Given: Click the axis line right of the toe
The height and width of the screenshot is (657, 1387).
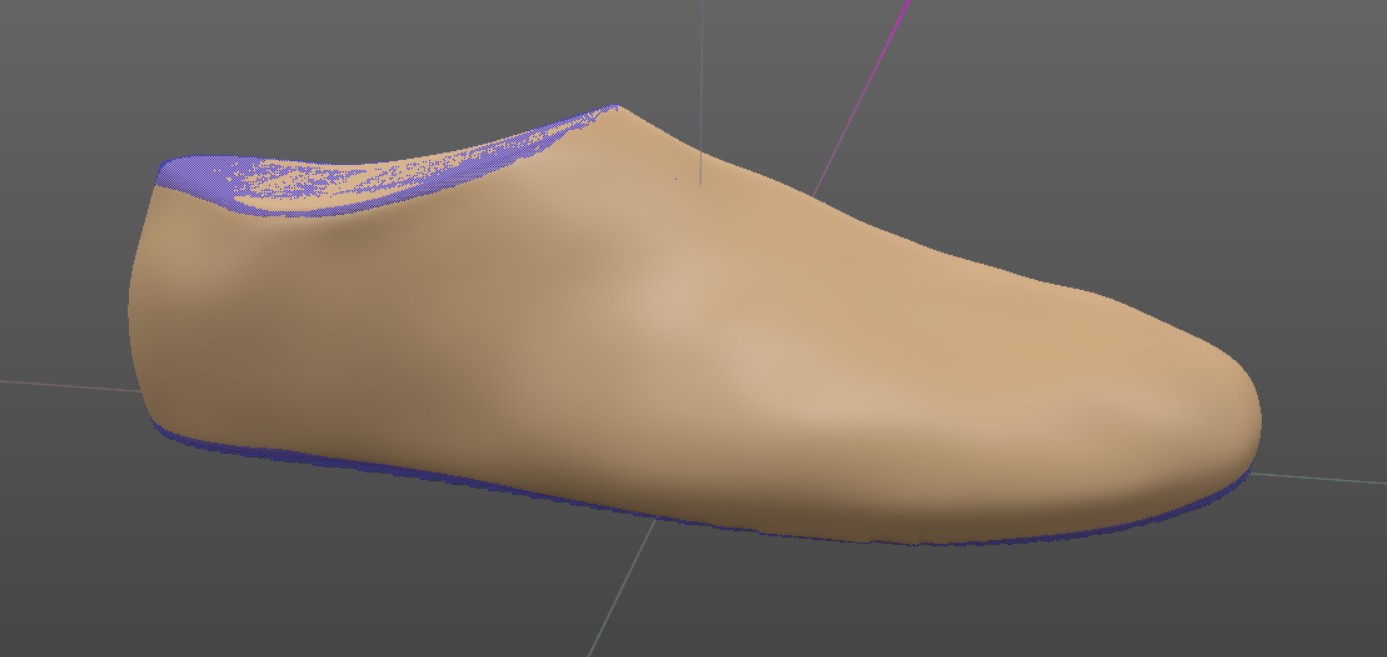Looking at the screenshot, I should point(1320,478).
